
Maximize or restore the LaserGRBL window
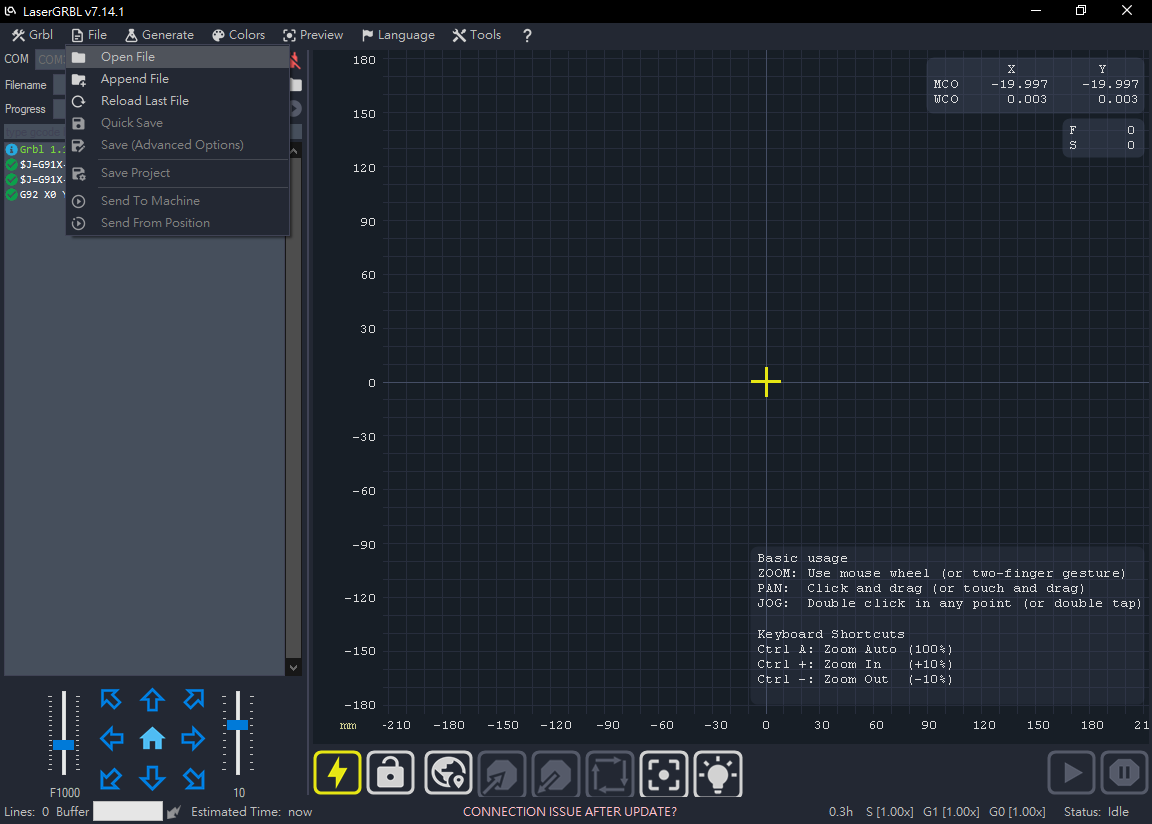(x=1081, y=10)
